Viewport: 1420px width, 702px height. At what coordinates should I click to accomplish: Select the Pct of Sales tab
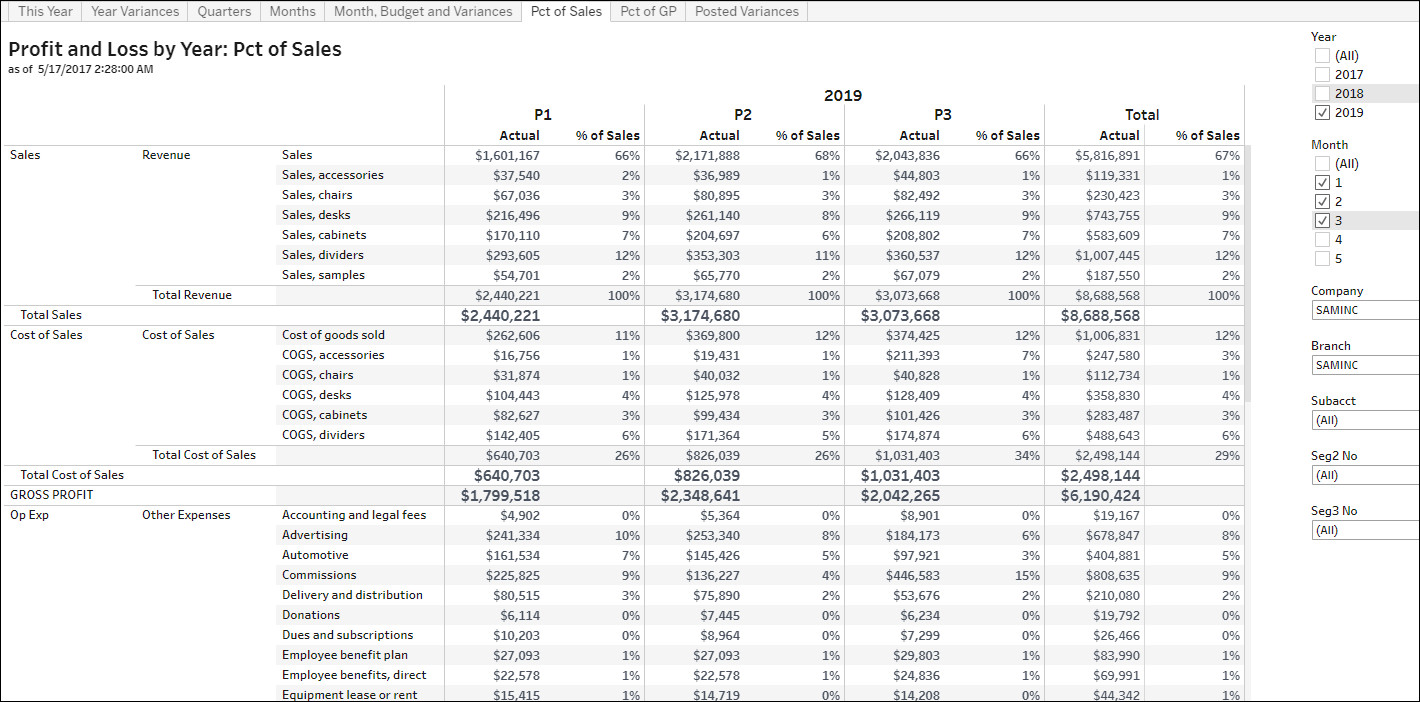pos(566,12)
